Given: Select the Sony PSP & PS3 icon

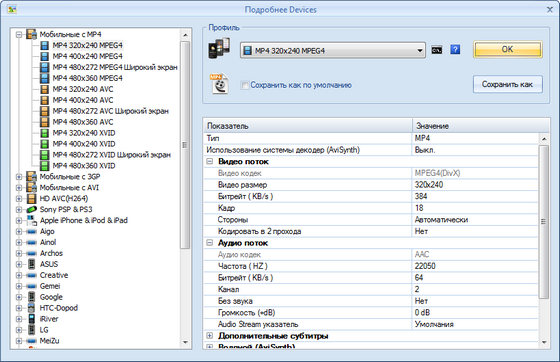Looking at the screenshot, I should [31, 209].
